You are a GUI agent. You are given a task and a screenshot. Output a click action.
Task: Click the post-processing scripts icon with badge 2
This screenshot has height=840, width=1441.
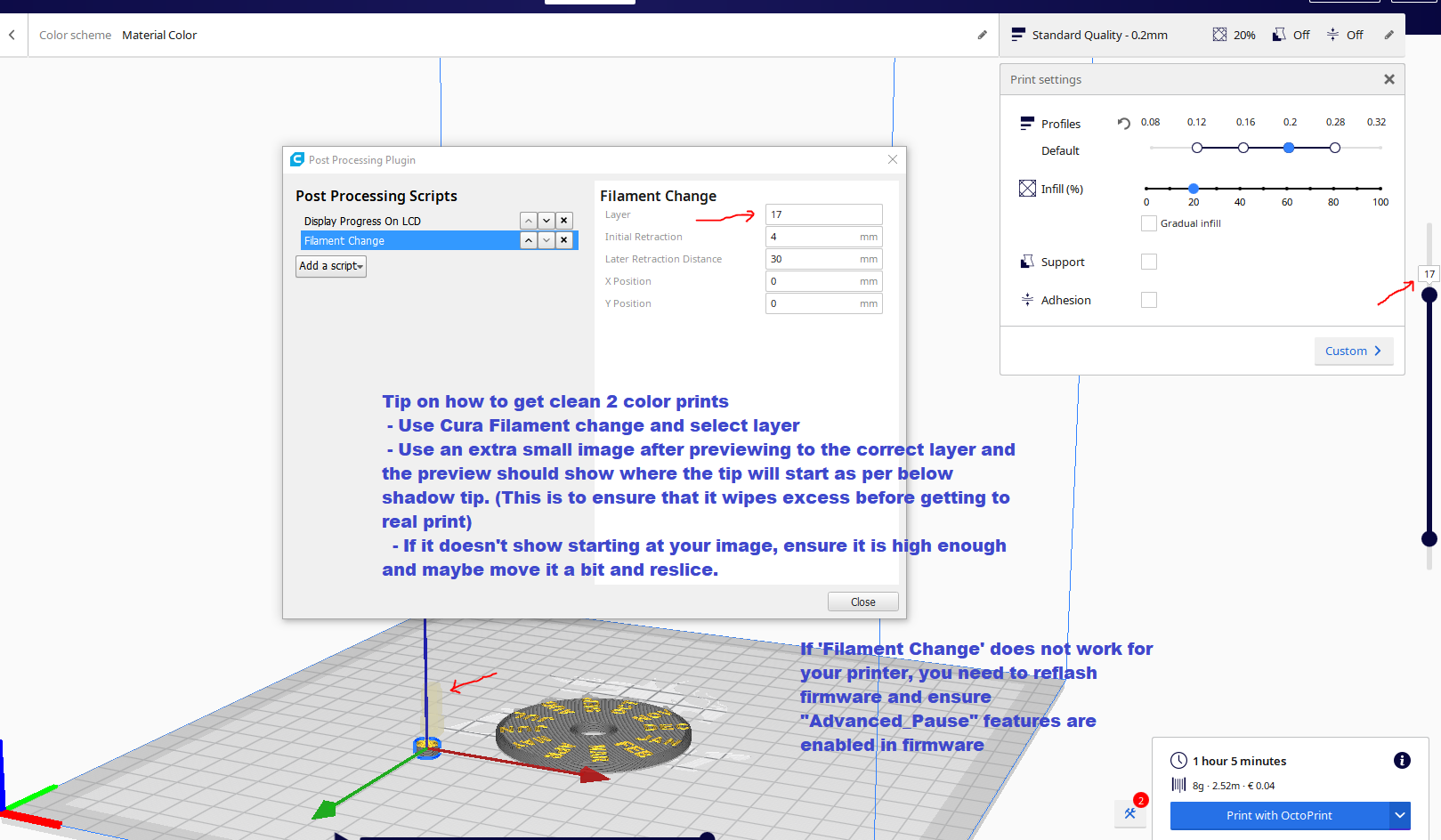pos(1130,813)
